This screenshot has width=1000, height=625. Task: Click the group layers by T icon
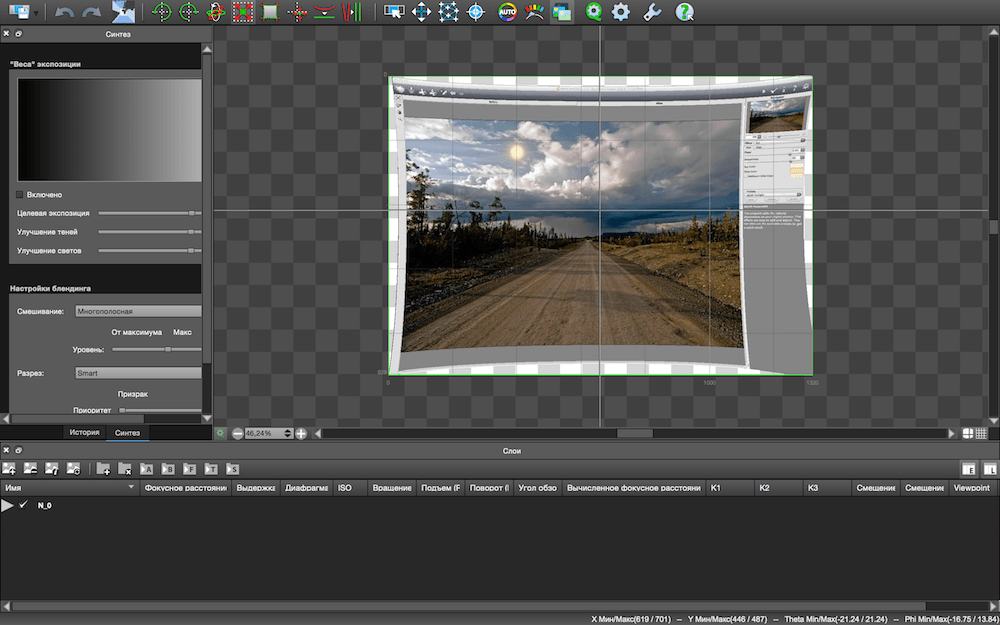click(210, 469)
